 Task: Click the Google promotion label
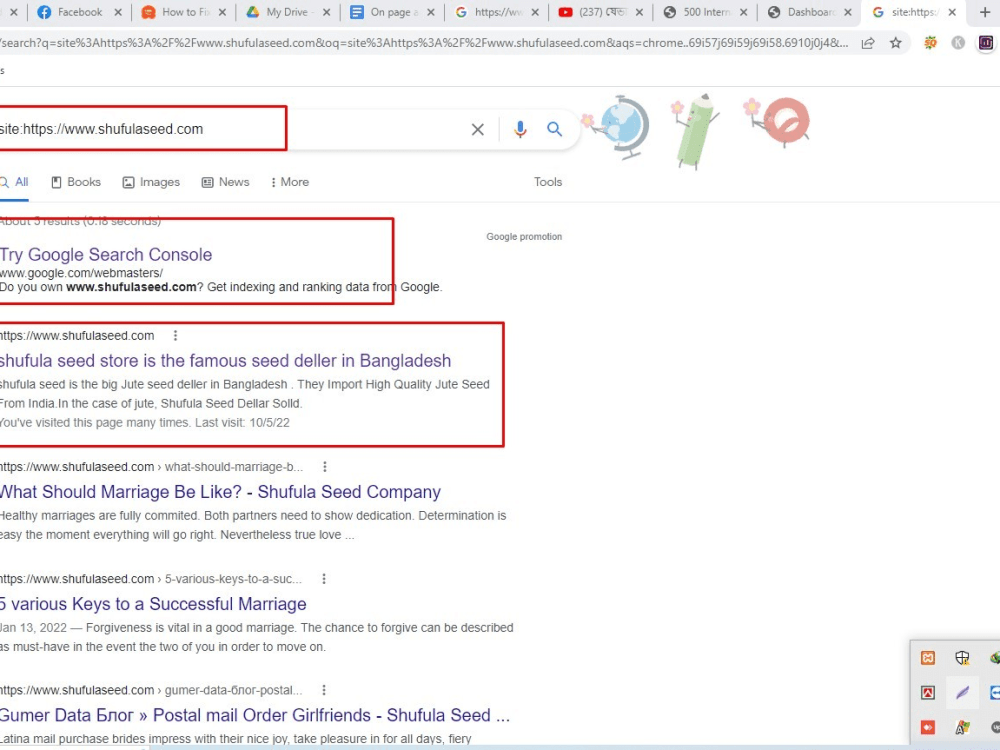pos(524,237)
